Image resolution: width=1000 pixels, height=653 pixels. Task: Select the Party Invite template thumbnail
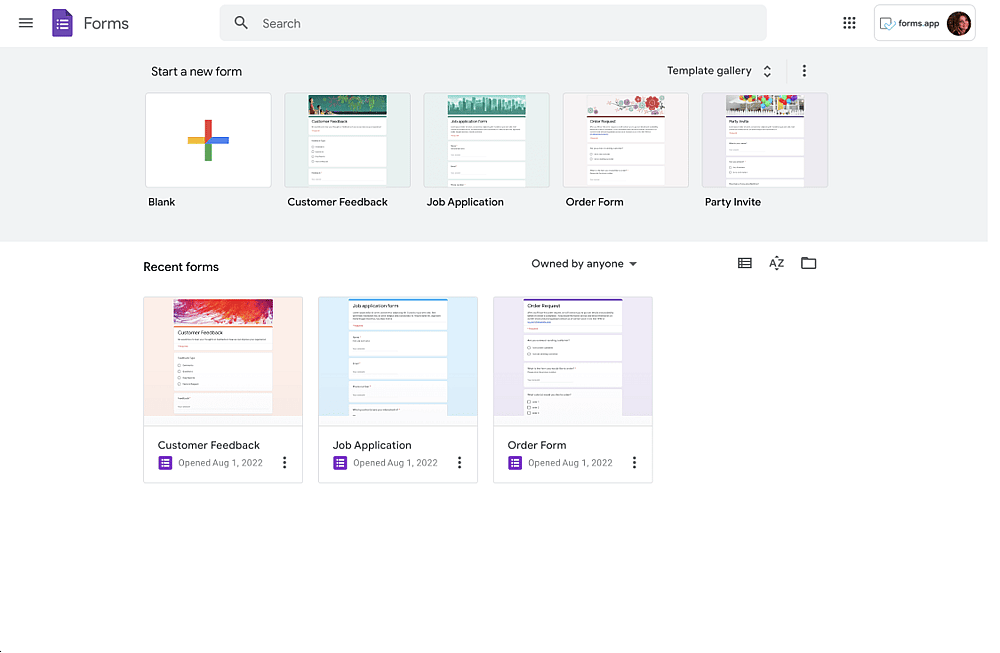click(765, 140)
